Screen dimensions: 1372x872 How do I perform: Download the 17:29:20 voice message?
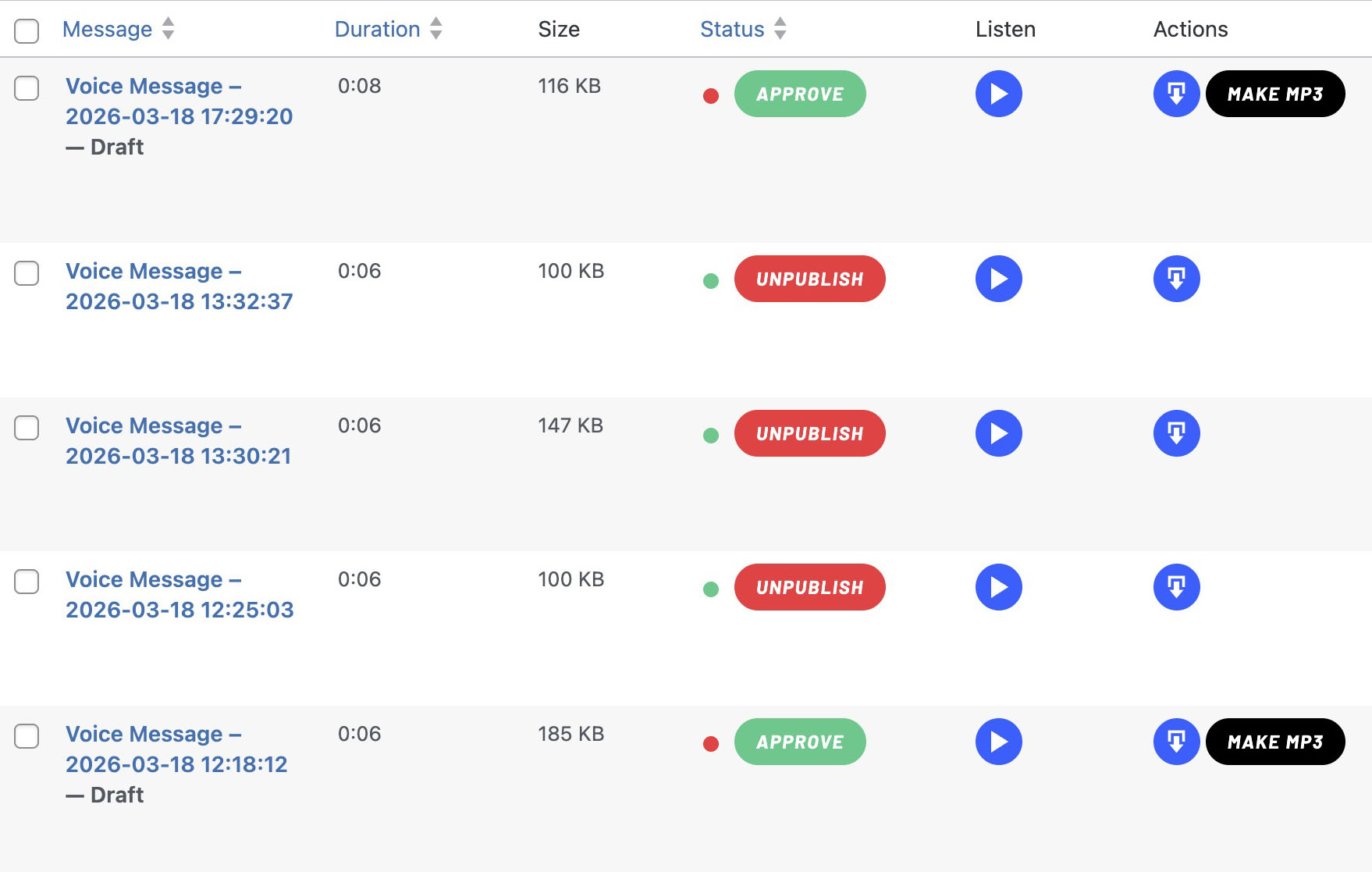(x=1176, y=94)
